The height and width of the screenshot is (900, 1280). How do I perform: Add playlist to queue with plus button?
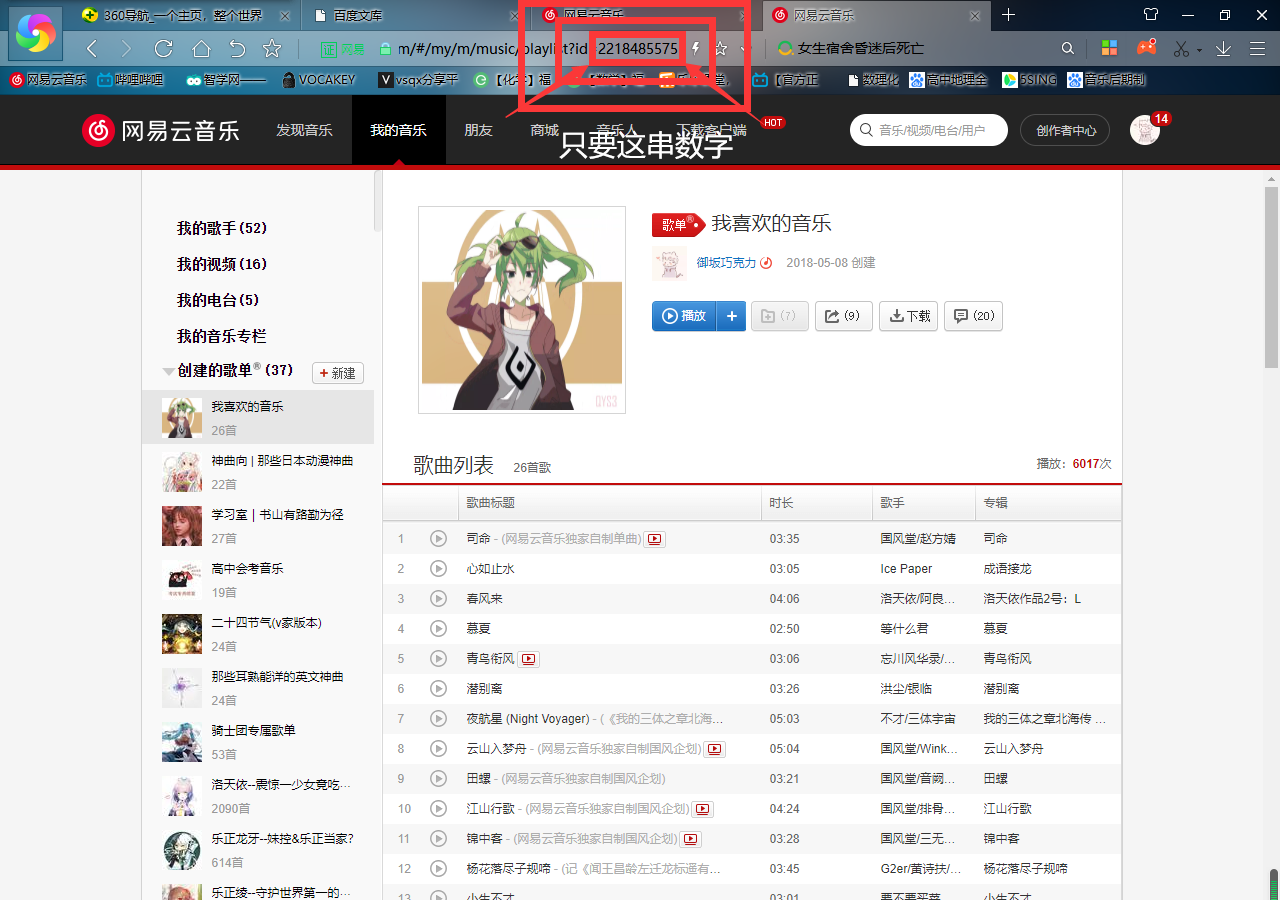[x=731, y=316]
